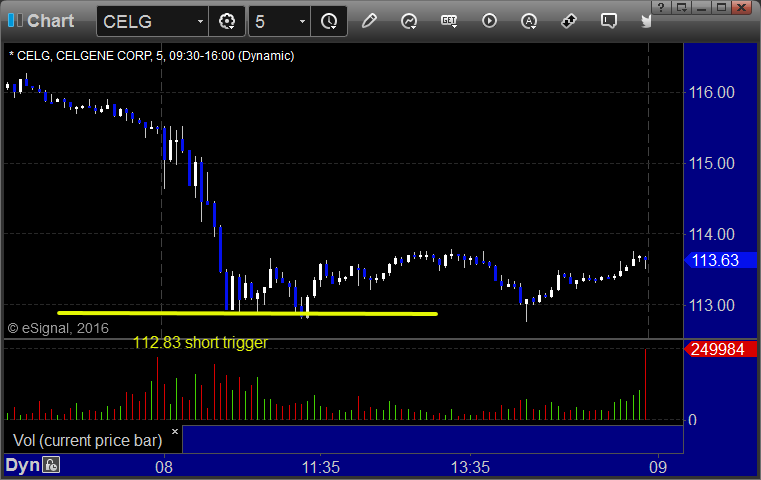Click the 09 date axis label

[658, 467]
